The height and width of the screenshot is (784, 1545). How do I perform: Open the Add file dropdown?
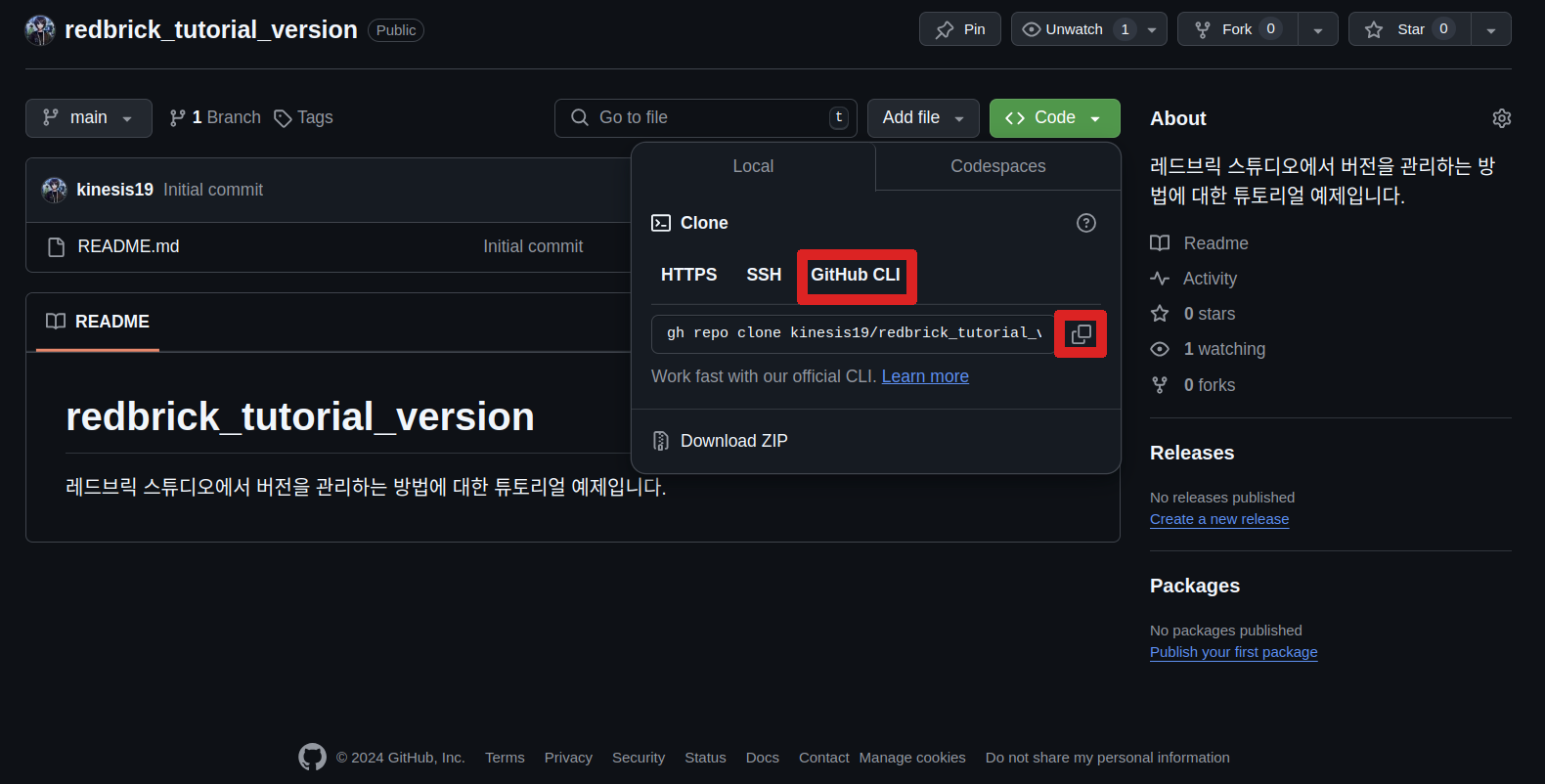pyautogui.click(x=923, y=118)
